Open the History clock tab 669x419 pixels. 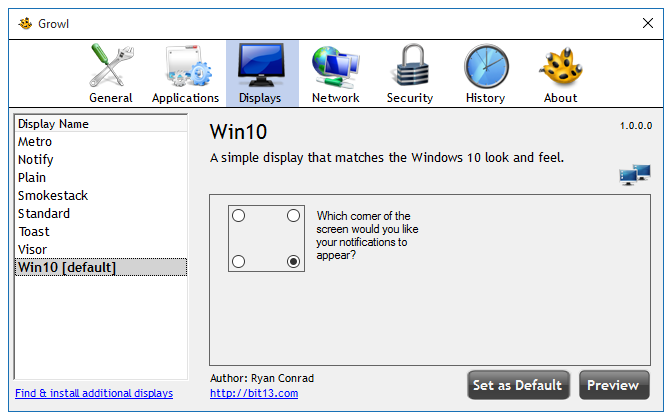coord(486,73)
